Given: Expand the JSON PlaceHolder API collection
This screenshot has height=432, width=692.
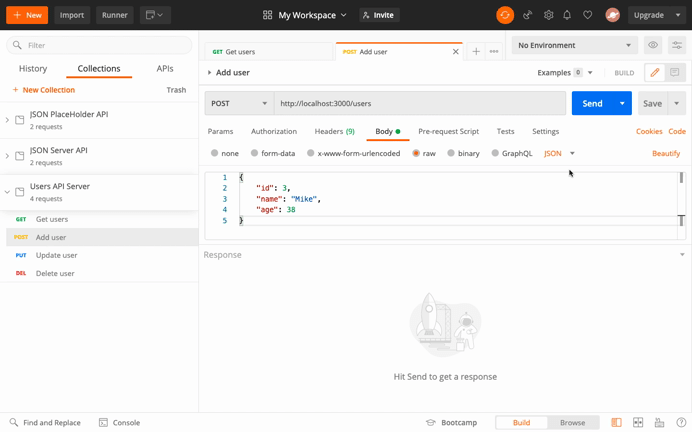Looking at the screenshot, I should click(7, 120).
